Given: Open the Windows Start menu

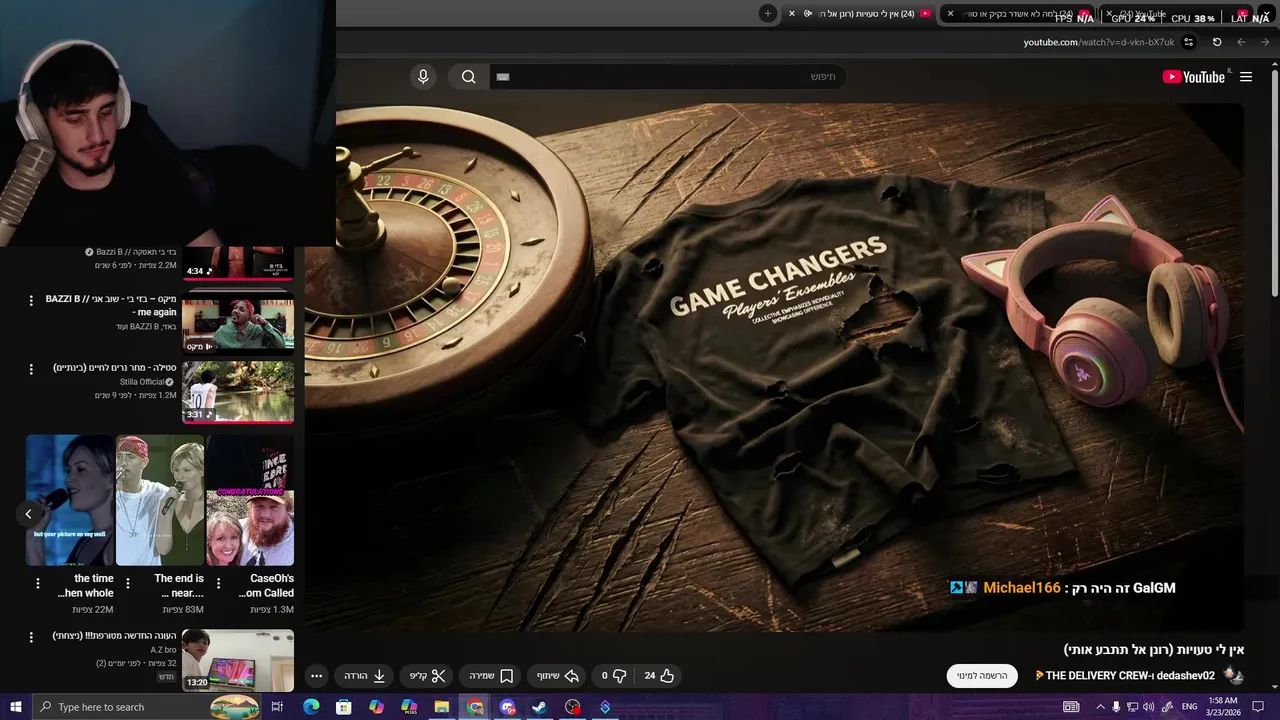Looking at the screenshot, I should point(15,707).
